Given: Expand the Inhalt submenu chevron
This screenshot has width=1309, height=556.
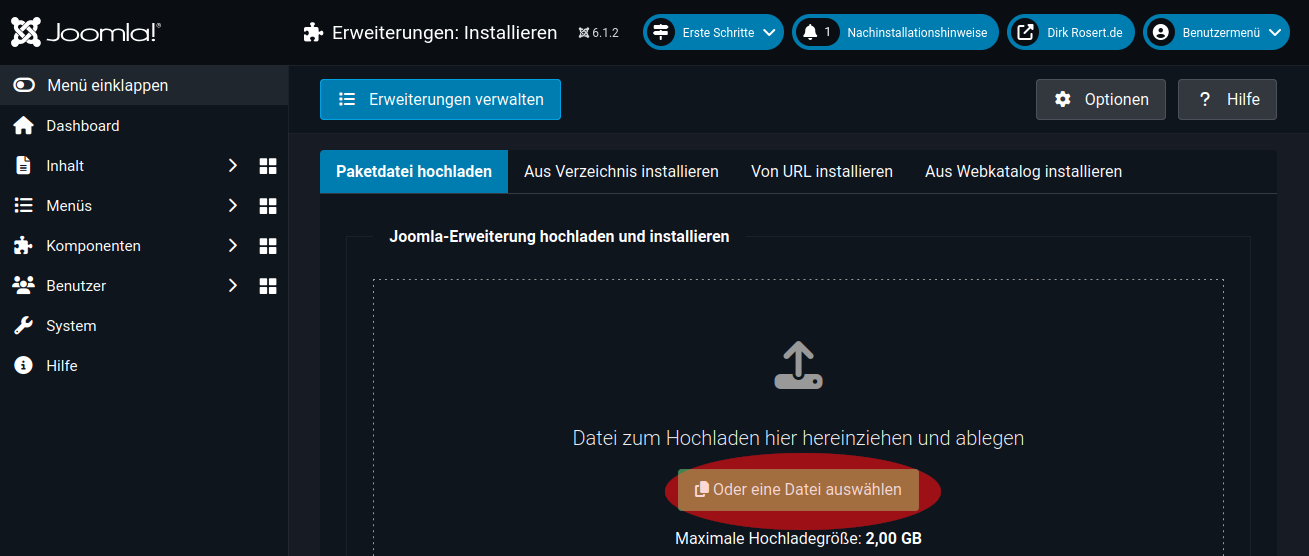Looking at the screenshot, I should tap(233, 166).
